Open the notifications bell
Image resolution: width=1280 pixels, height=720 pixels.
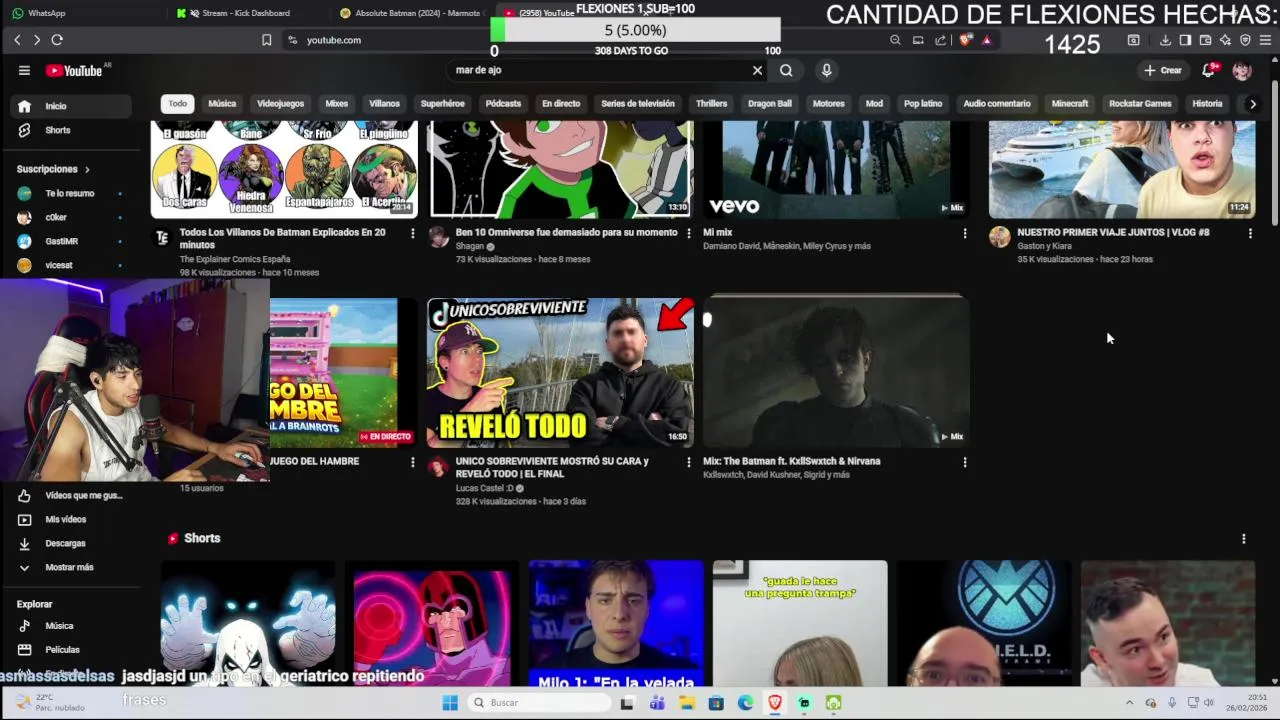(1209, 70)
